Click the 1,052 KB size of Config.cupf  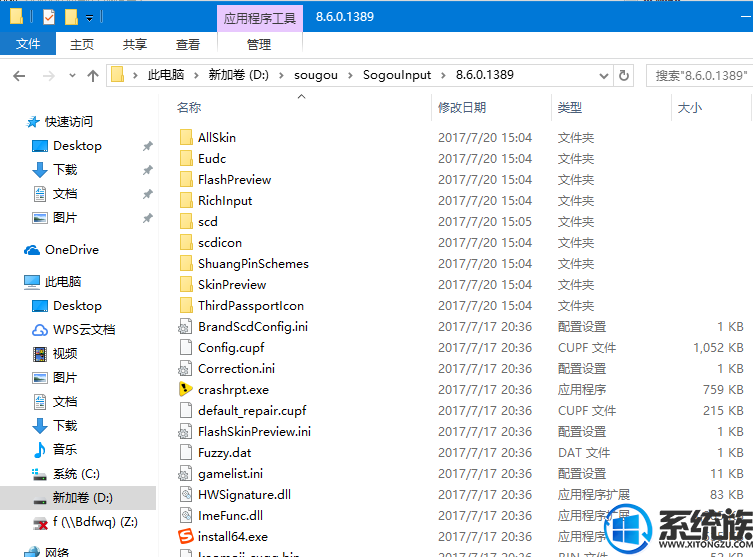coord(718,348)
